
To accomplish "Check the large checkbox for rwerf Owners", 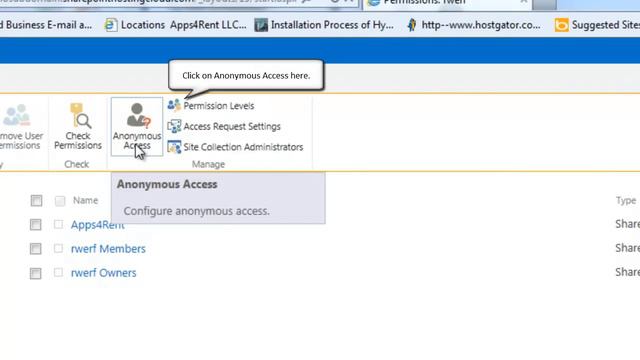I will [x=36, y=273].
